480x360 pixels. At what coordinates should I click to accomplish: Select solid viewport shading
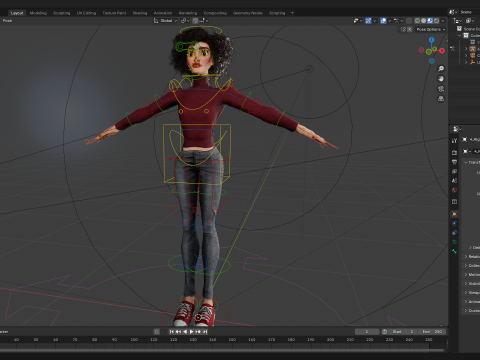click(423, 21)
